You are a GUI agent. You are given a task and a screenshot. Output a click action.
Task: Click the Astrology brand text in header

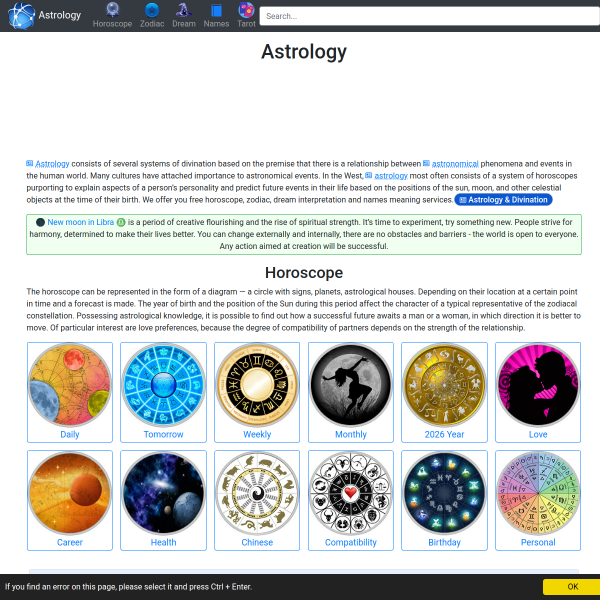[x=60, y=15]
